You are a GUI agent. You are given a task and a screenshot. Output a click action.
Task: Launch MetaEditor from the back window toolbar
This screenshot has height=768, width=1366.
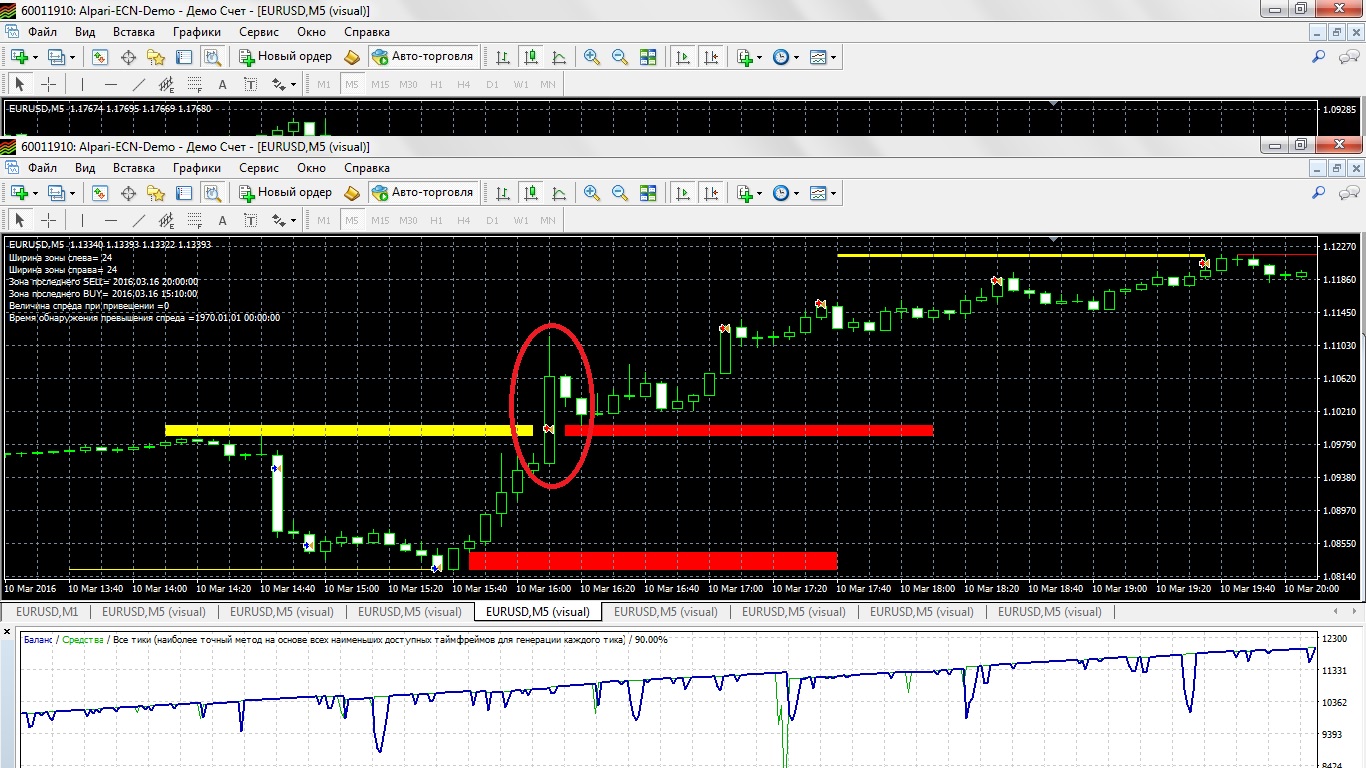click(352, 57)
